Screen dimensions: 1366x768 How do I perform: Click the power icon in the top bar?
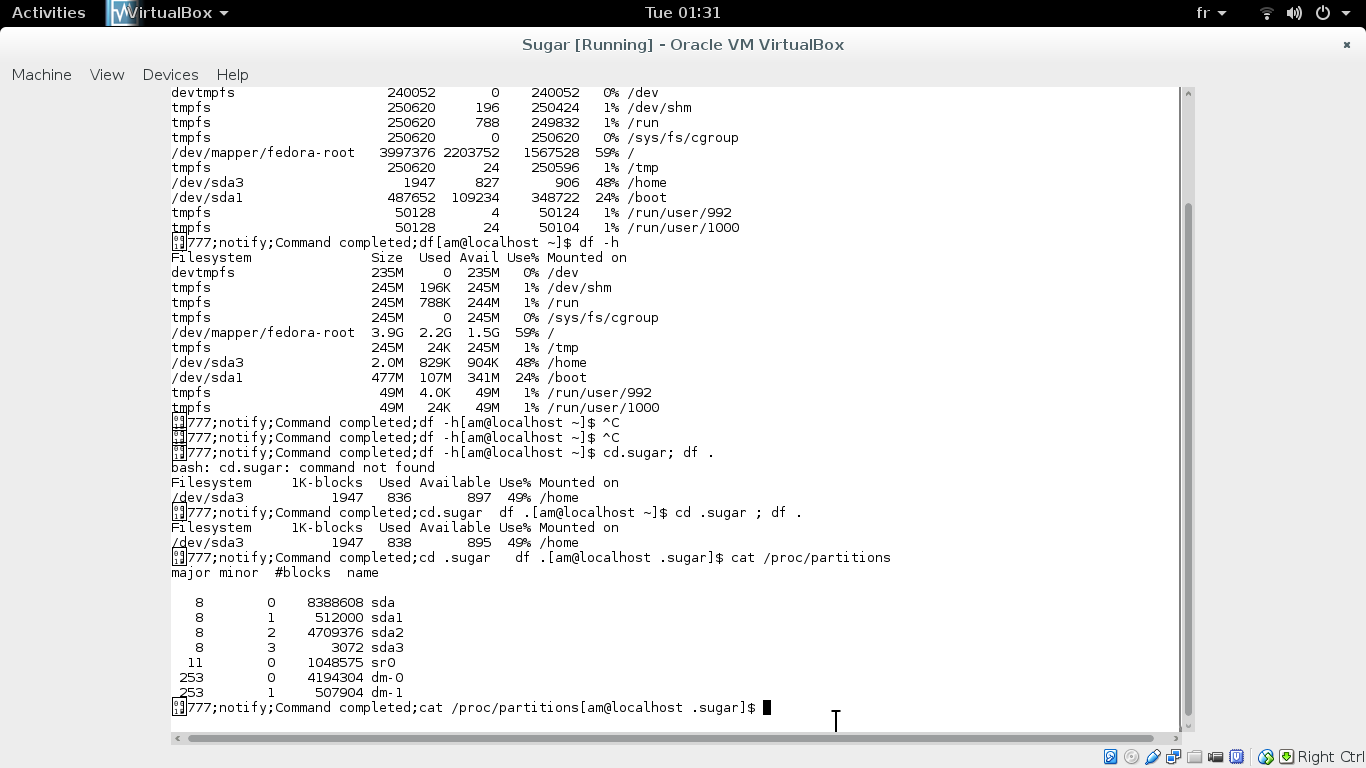(1322, 13)
